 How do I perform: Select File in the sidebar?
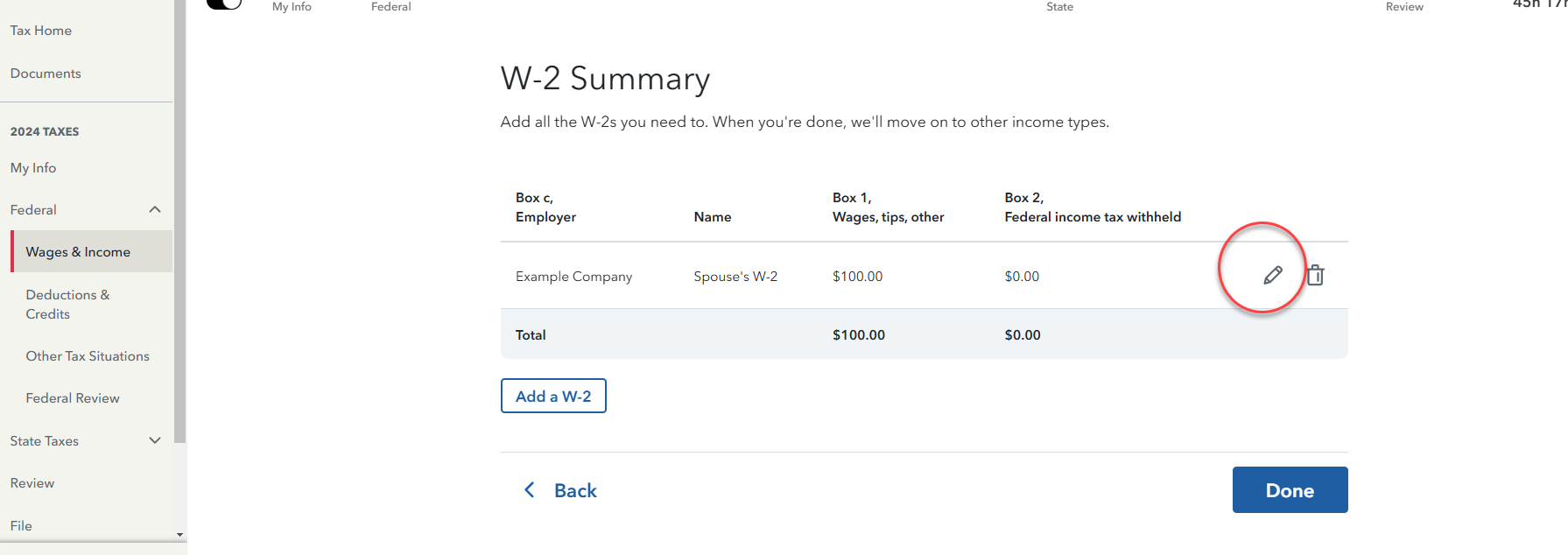[21, 526]
